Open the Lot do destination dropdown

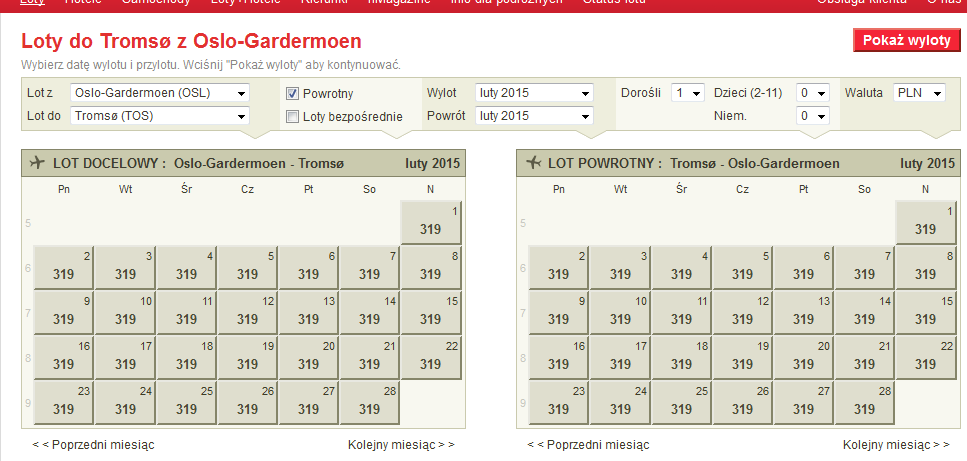[x=160, y=116]
